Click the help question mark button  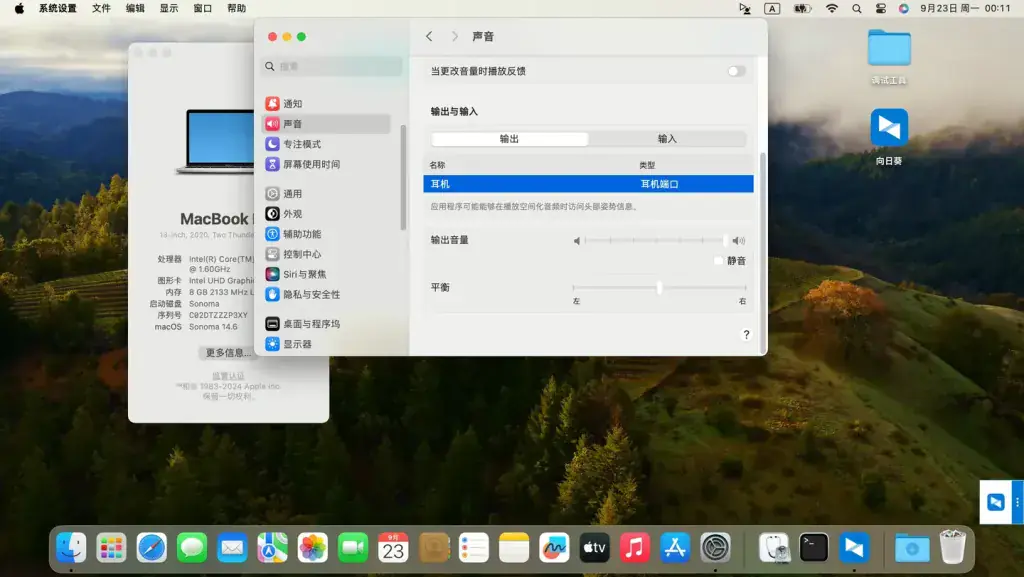point(746,334)
